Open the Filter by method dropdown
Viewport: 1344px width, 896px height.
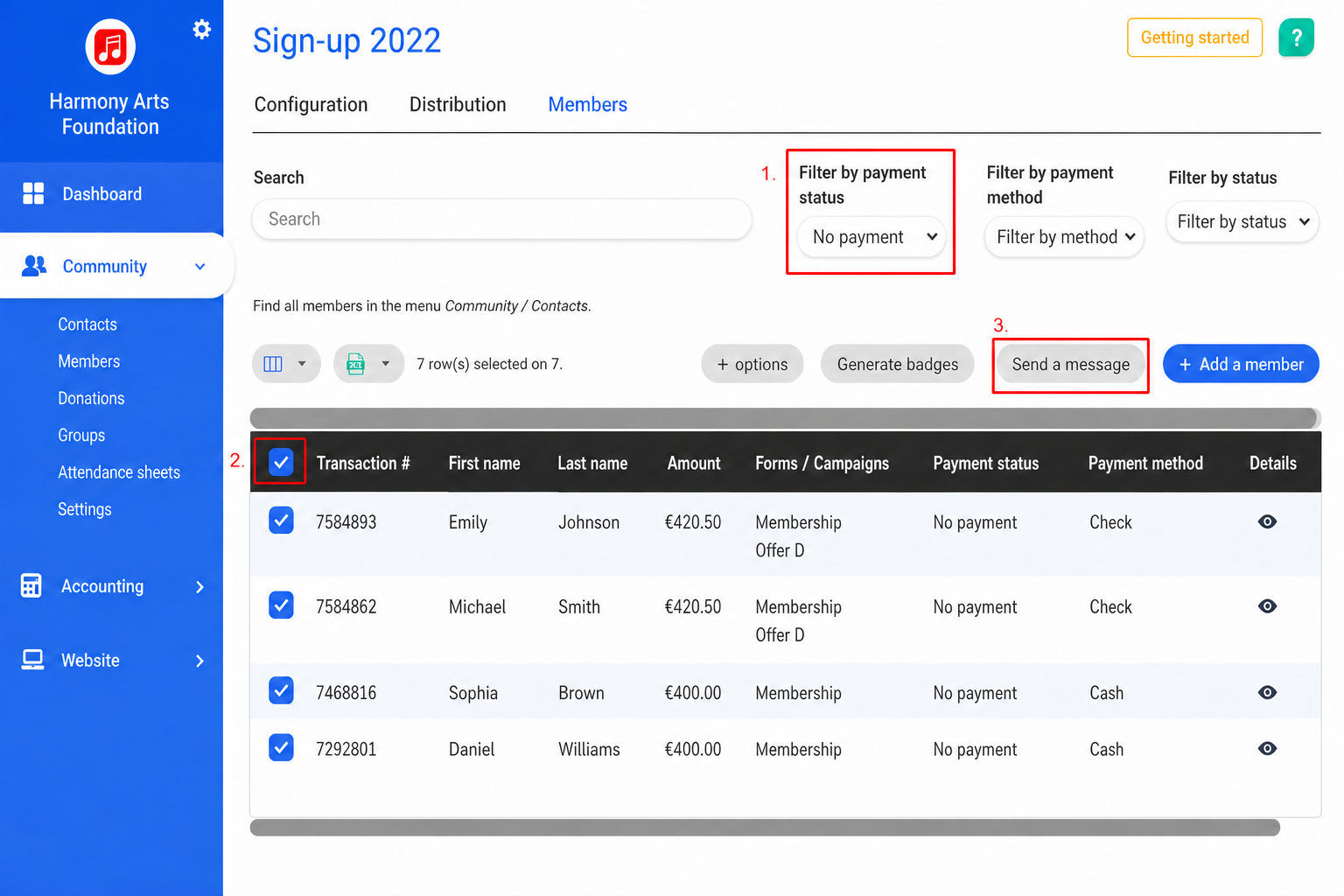pos(1064,237)
